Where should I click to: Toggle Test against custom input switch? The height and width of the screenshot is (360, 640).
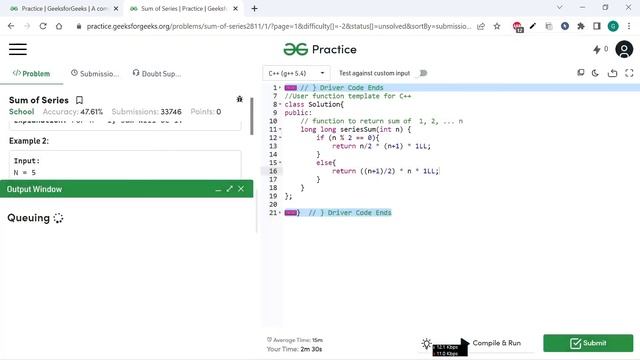[422, 73]
